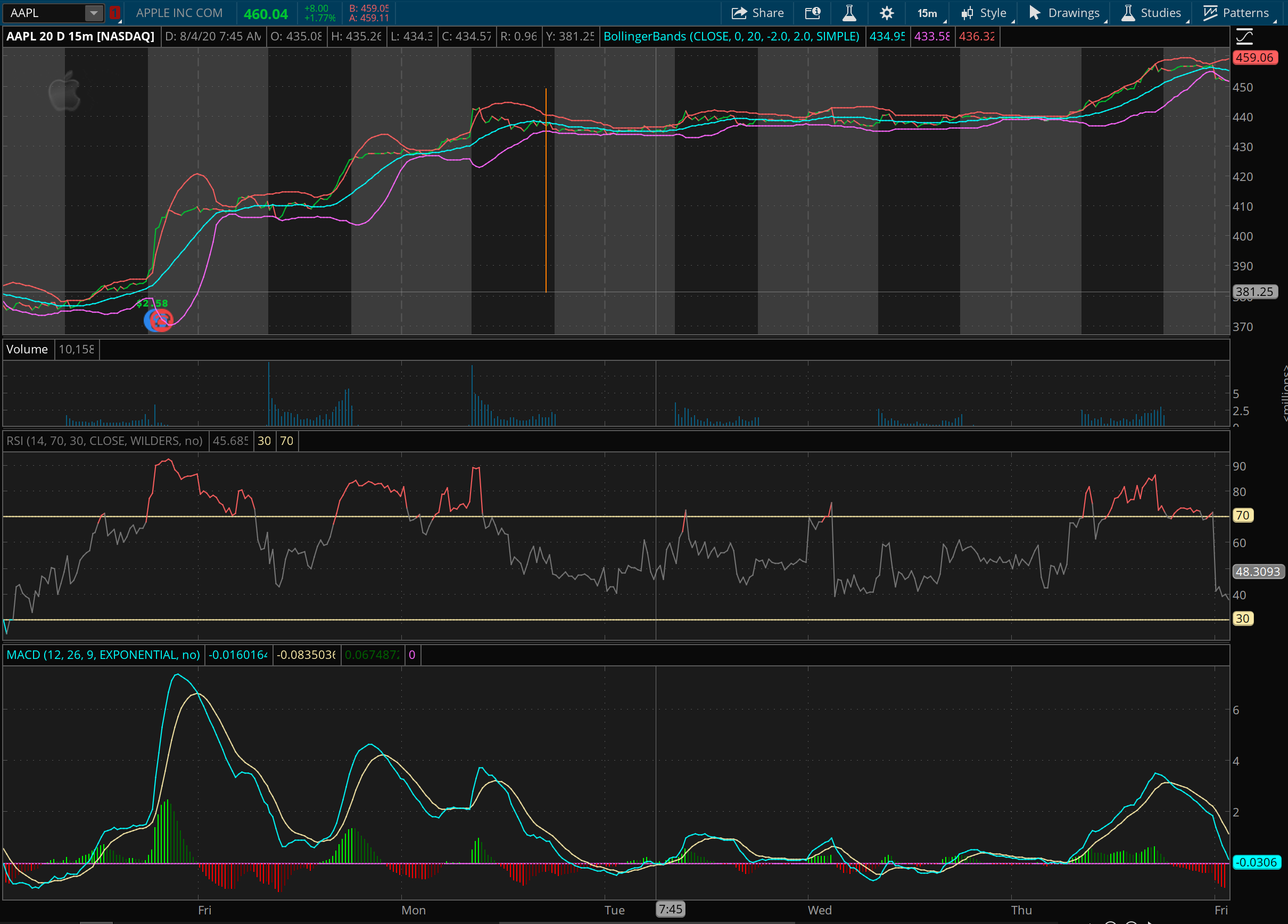Click the red earnings event marker on chart
Viewport: 1288px width, 924px height.
point(161,321)
